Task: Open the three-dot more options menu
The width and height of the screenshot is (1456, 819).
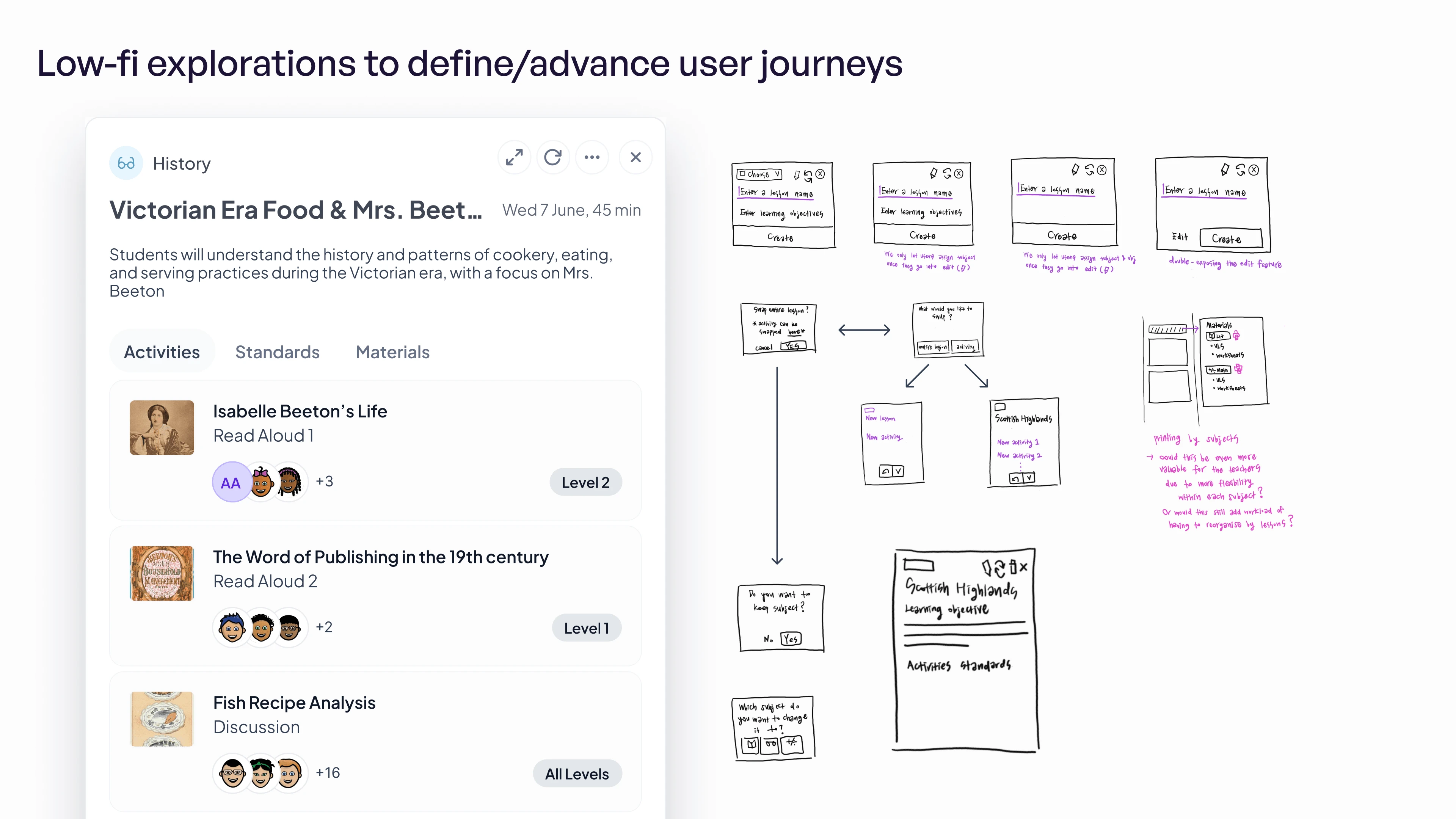Action: 592,157
